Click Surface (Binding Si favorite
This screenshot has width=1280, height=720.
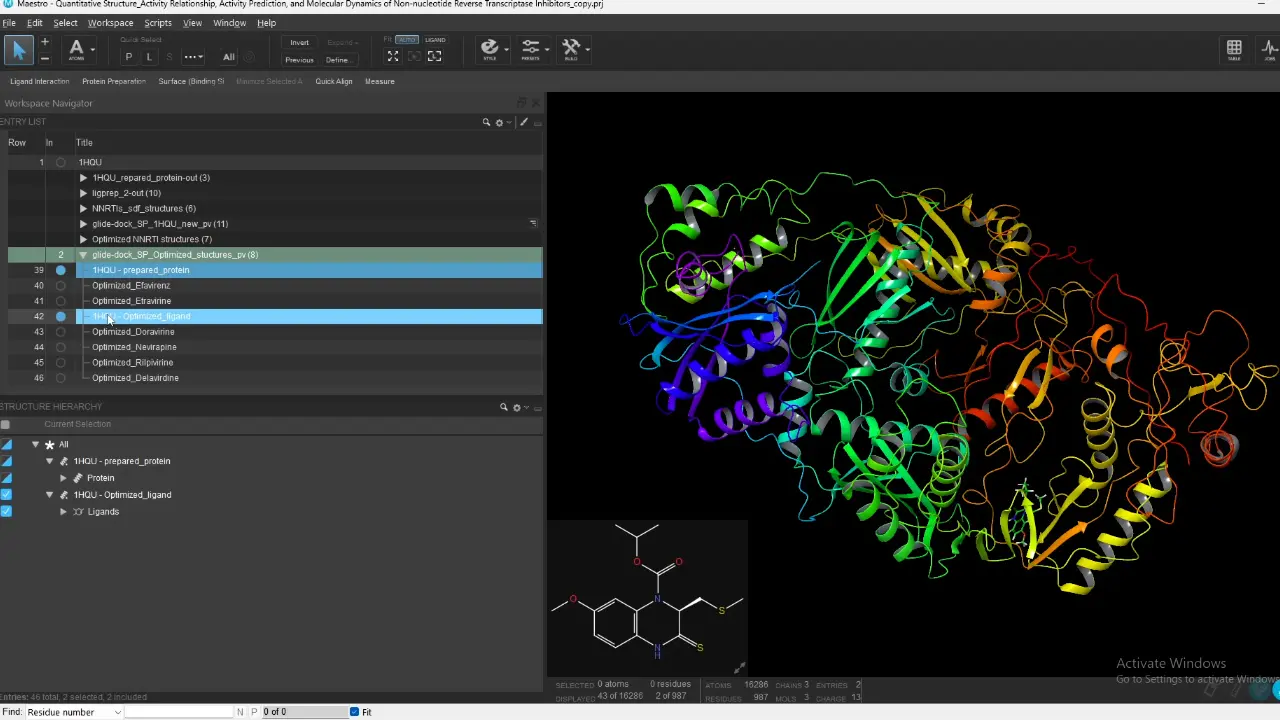coord(191,82)
